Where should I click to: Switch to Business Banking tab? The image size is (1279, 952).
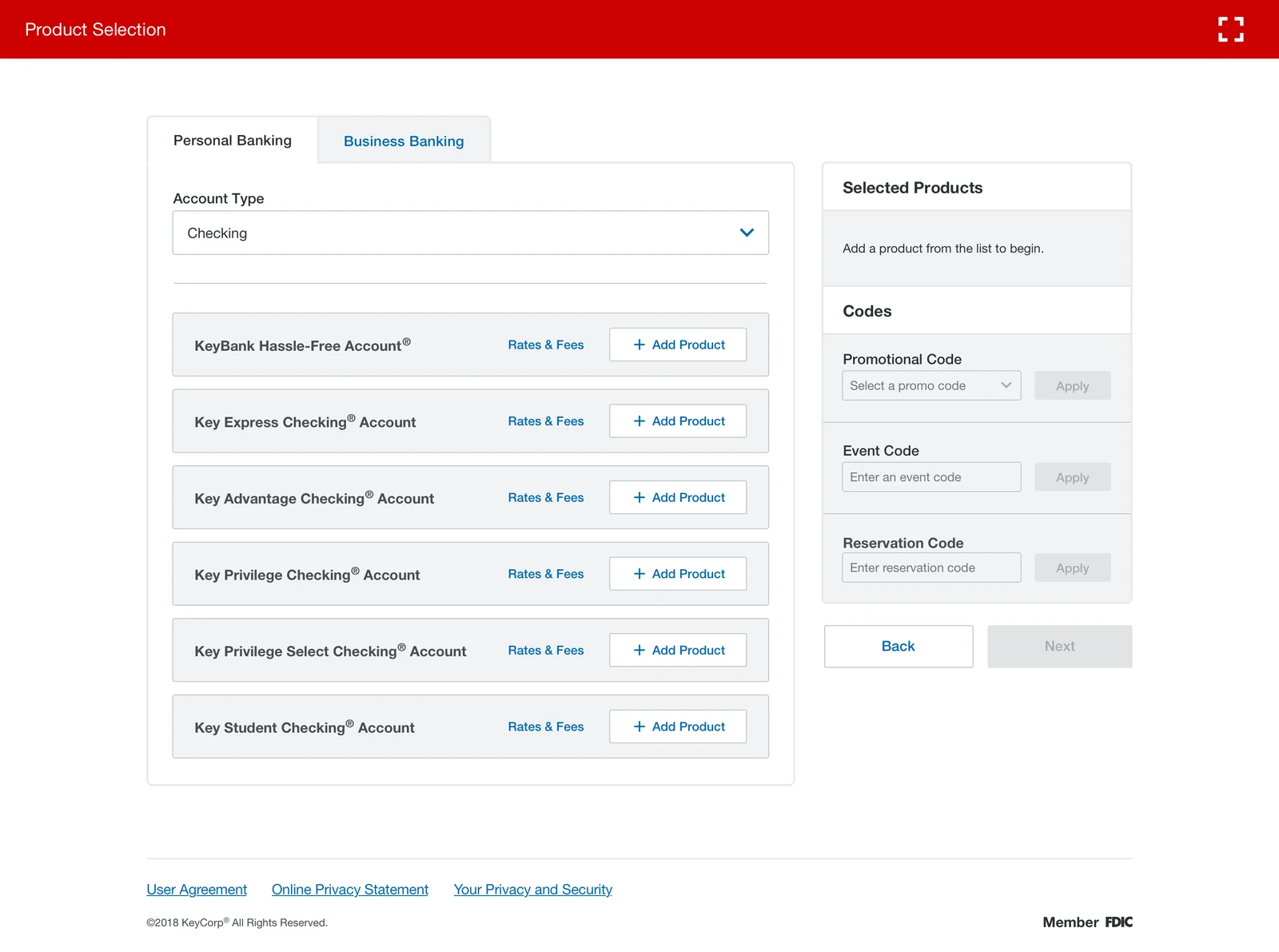(x=404, y=141)
